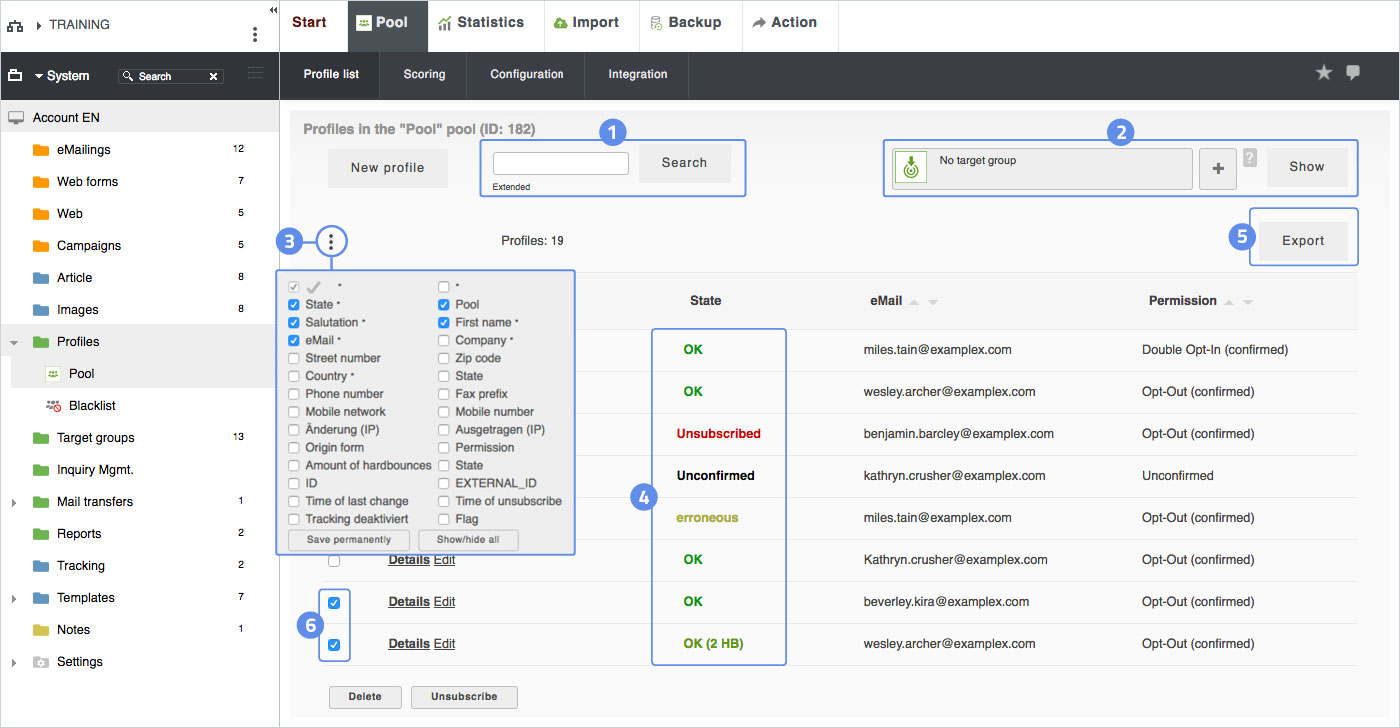Image resolution: width=1400 pixels, height=728 pixels.
Task: Click the profile search input field
Action: click(x=560, y=163)
